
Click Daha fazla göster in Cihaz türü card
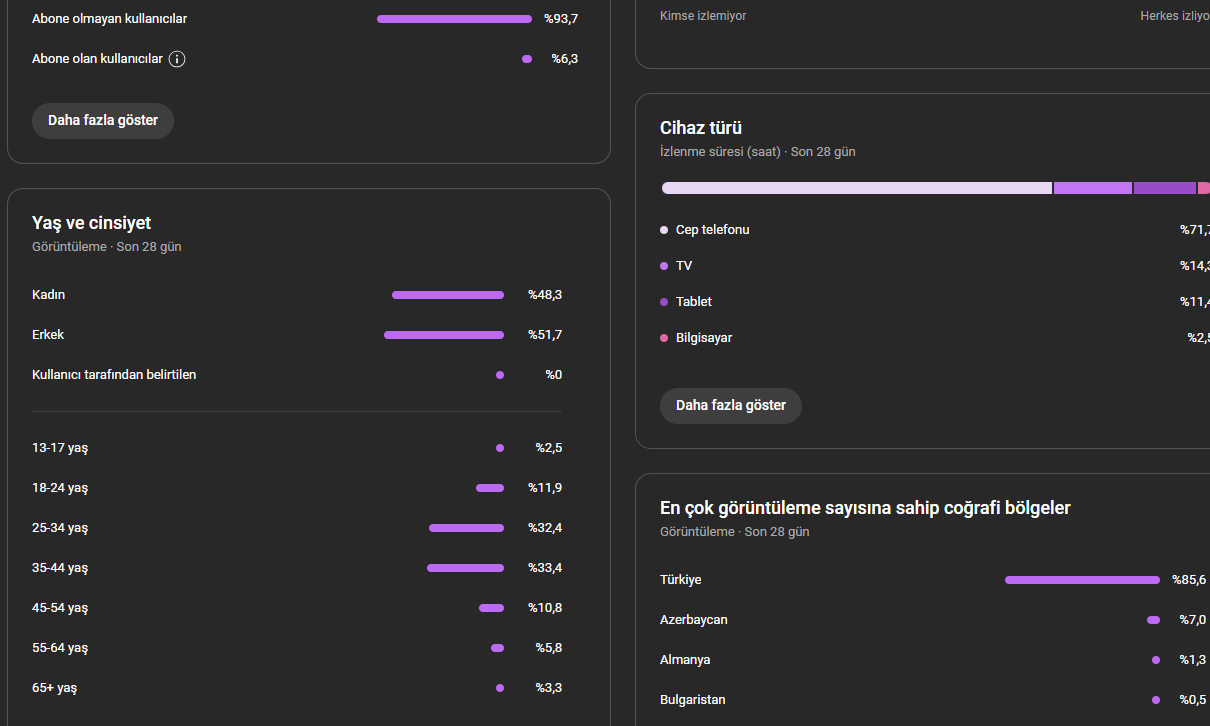coord(731,406)
